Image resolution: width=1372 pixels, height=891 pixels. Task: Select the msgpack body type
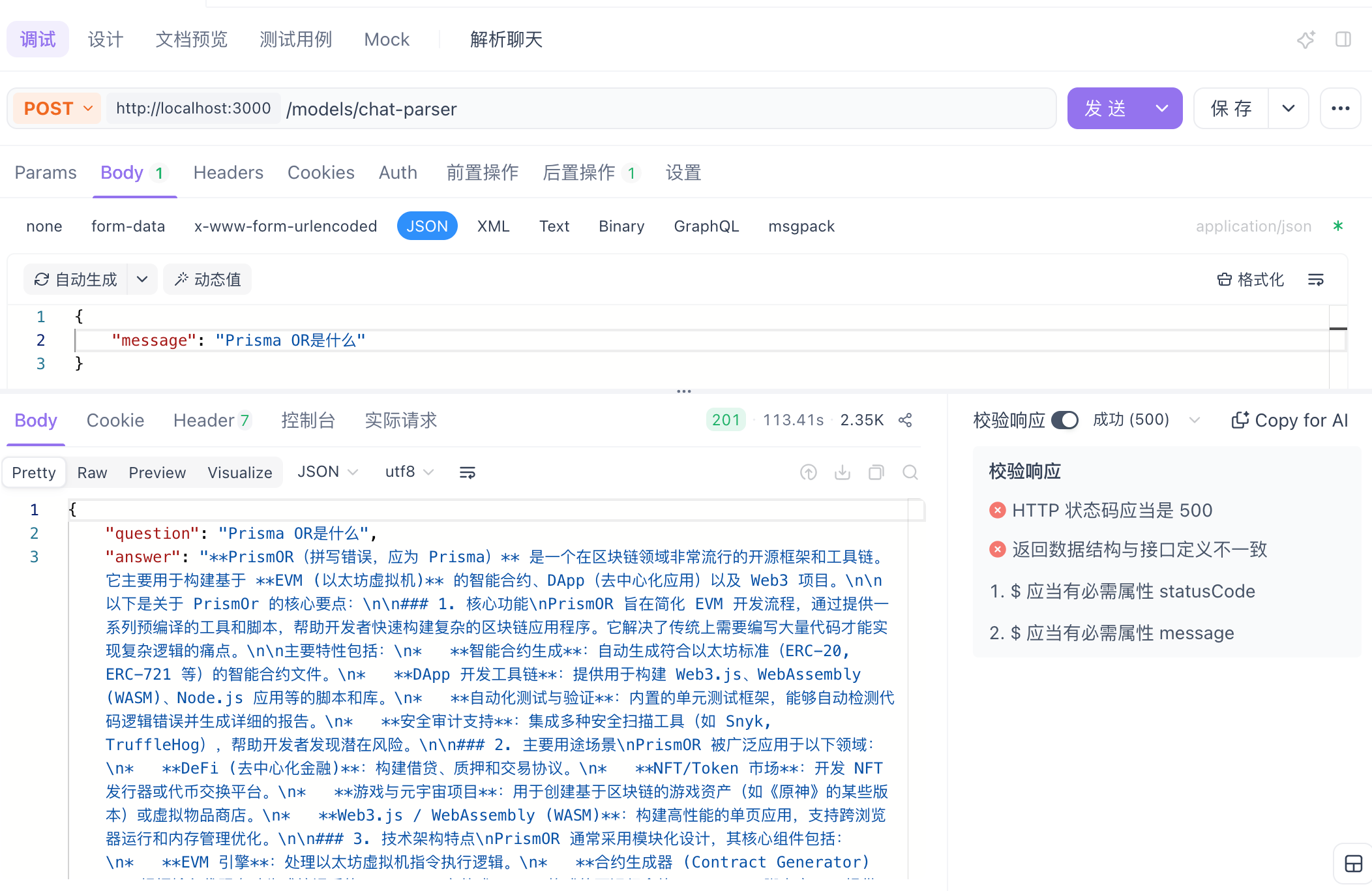(x=801, y=226)
